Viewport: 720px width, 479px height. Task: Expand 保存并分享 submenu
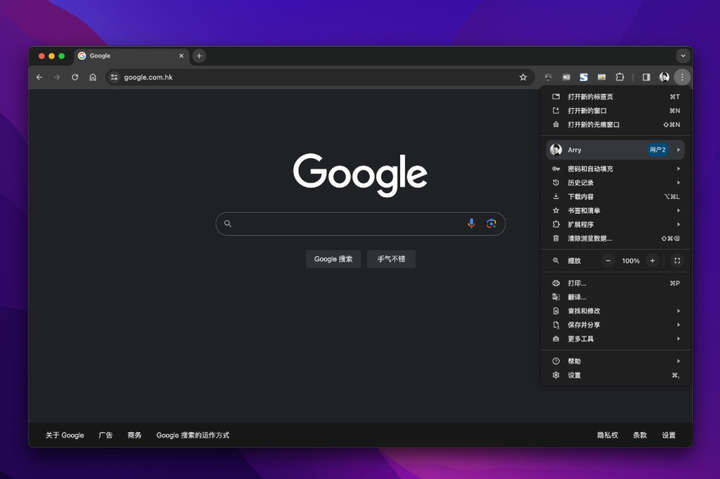(615, 325)
